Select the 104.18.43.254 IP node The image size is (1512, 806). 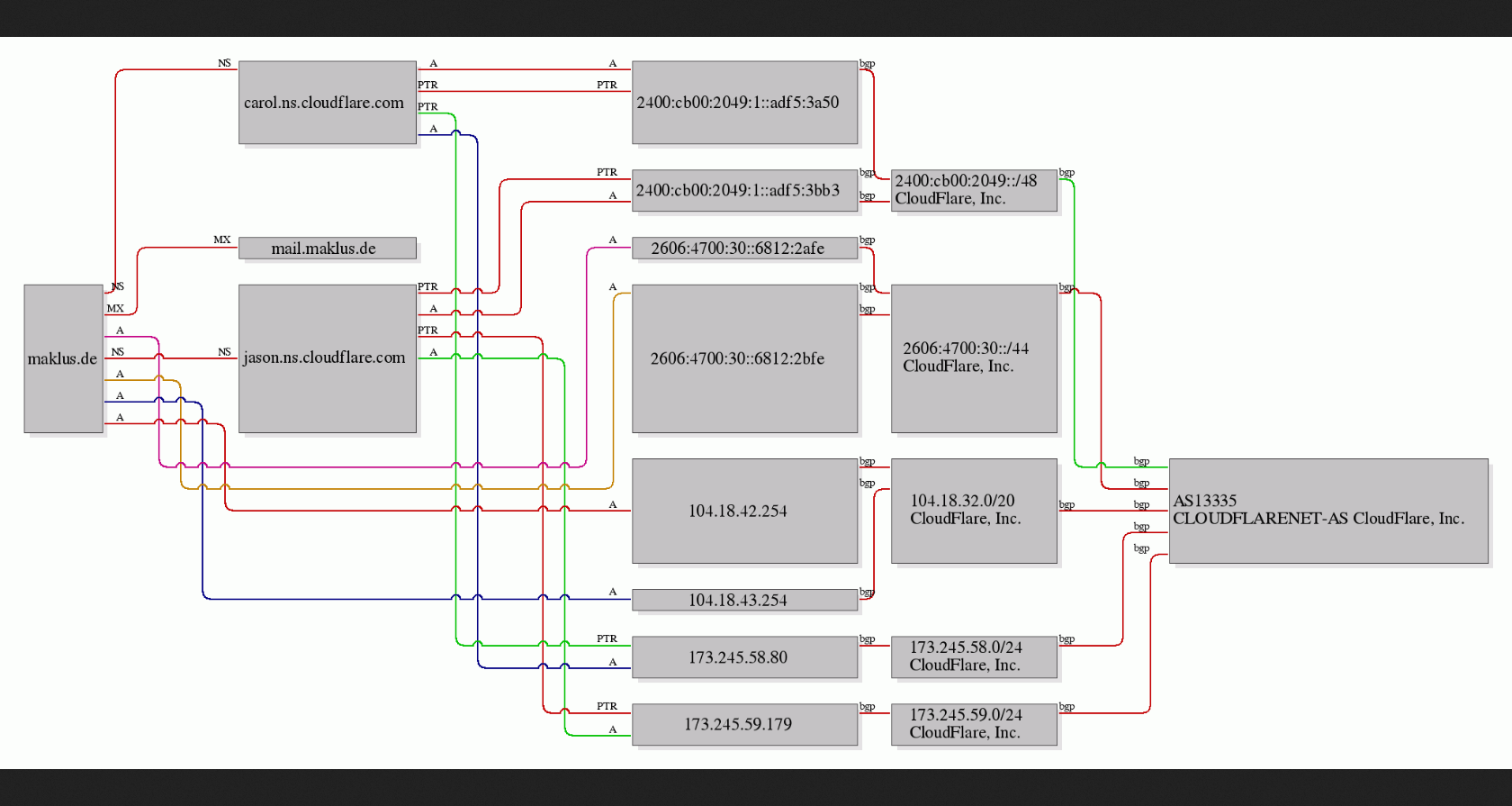coord(744,600)
